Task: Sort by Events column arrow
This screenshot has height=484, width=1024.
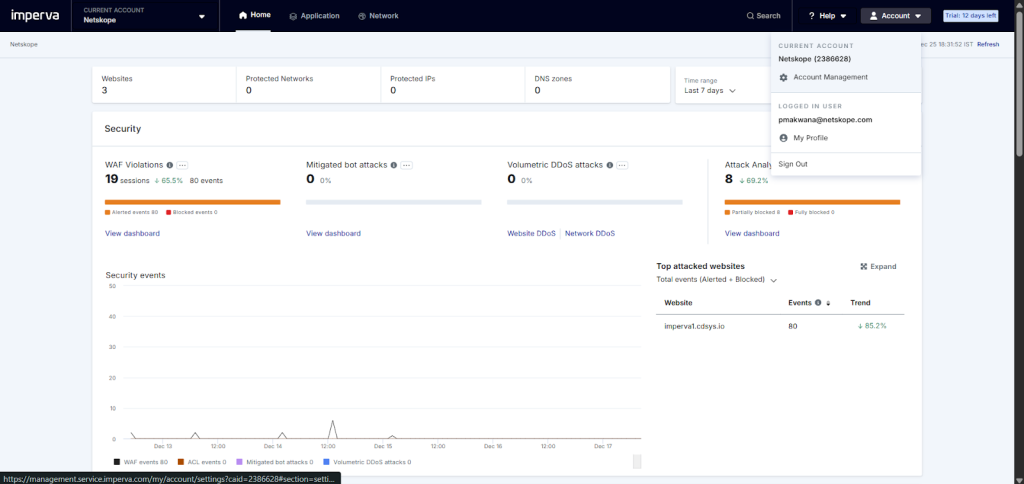Action: [829, 303]
